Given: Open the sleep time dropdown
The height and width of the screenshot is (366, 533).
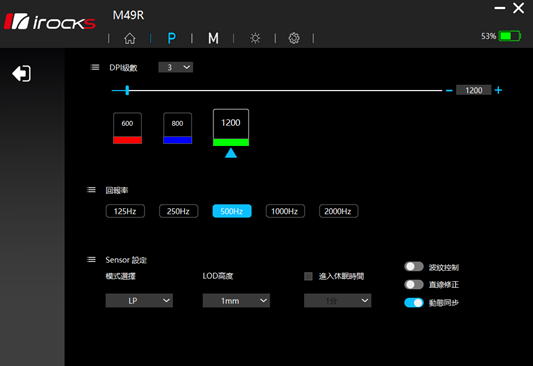Looking at the screenshot, I should [x=338, y=300].
